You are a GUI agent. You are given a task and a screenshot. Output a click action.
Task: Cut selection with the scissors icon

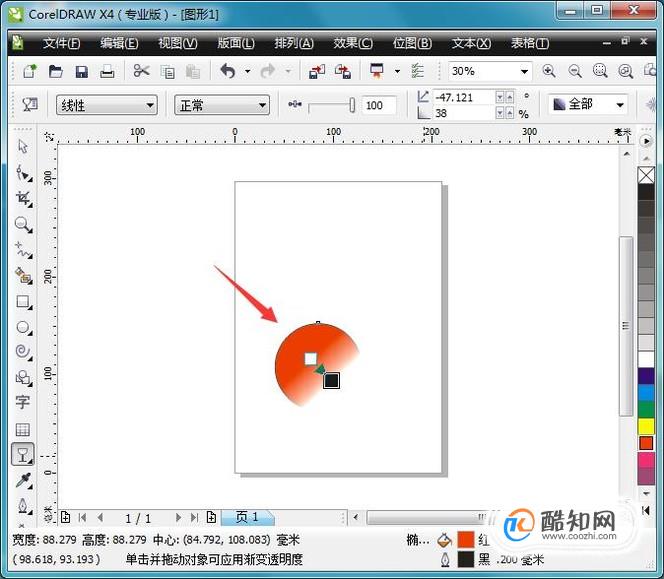coord(141,71)
